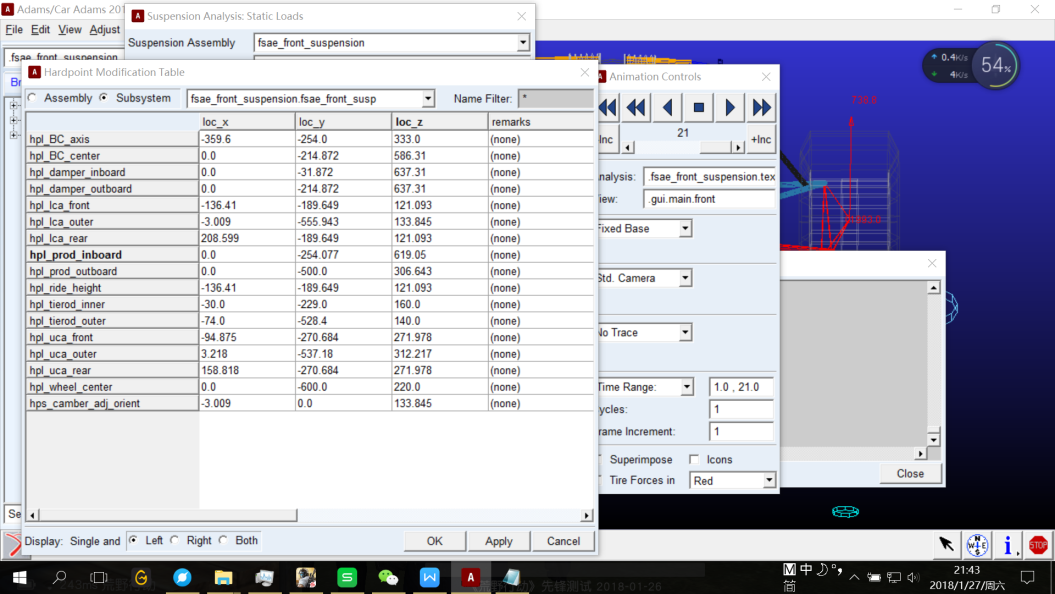Screen dimensions: 1055x594
Task: Click the Cycles input field
Action: [x=741, y=409]
